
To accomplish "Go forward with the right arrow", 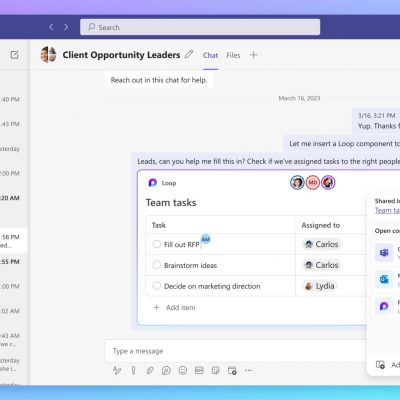I will [66, 27].
